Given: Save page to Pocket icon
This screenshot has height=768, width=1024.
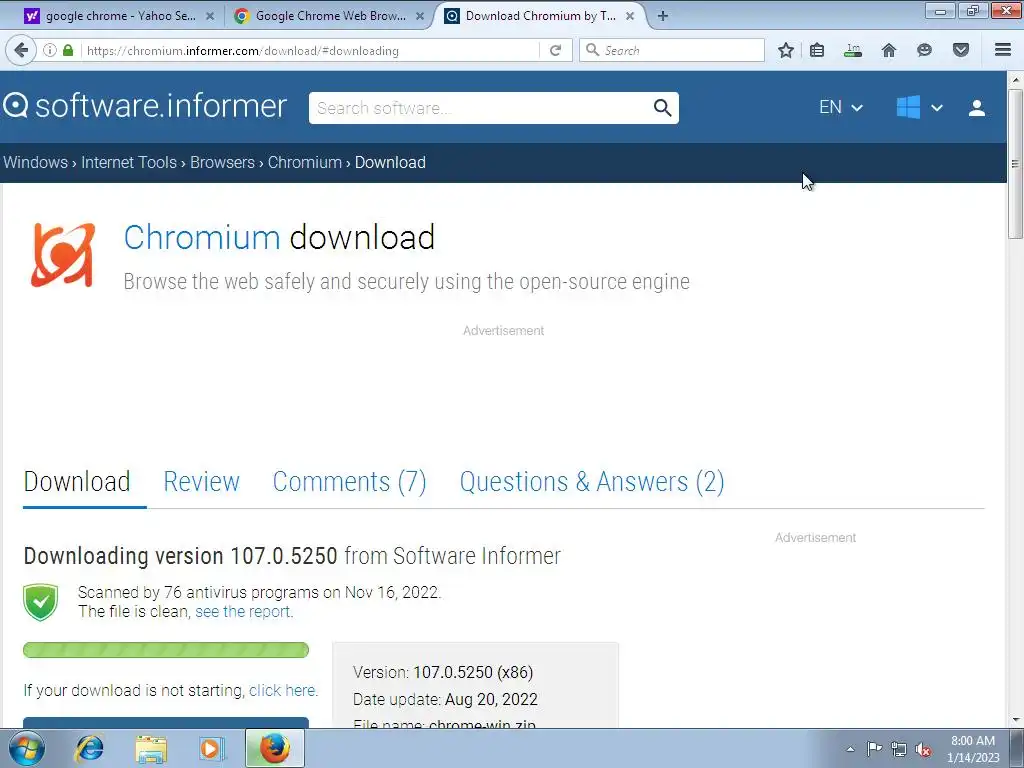Looking at the screenshot, I should point(961,50).
